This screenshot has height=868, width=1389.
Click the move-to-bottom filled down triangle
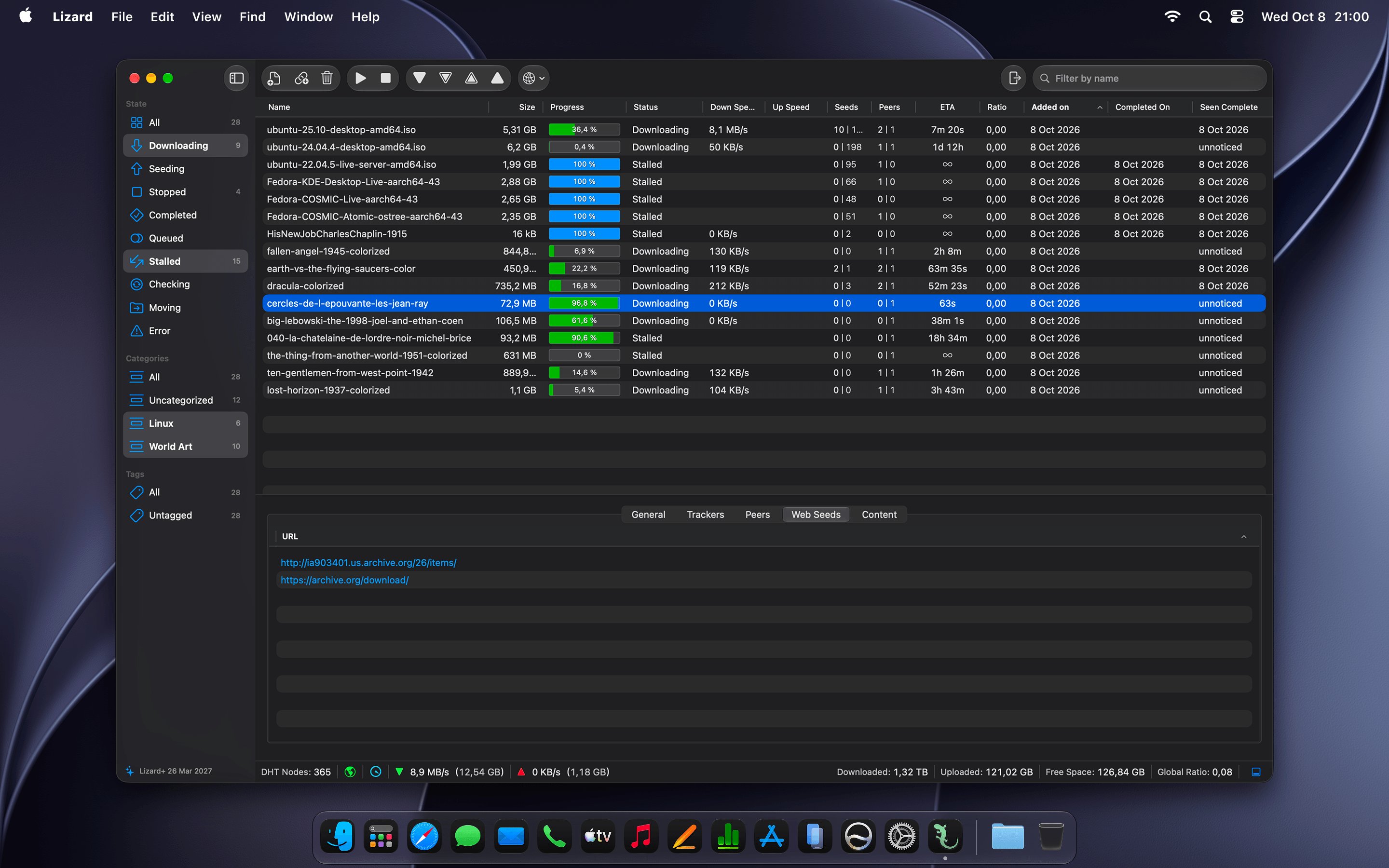pyautogui.click(x=420, y=78)
